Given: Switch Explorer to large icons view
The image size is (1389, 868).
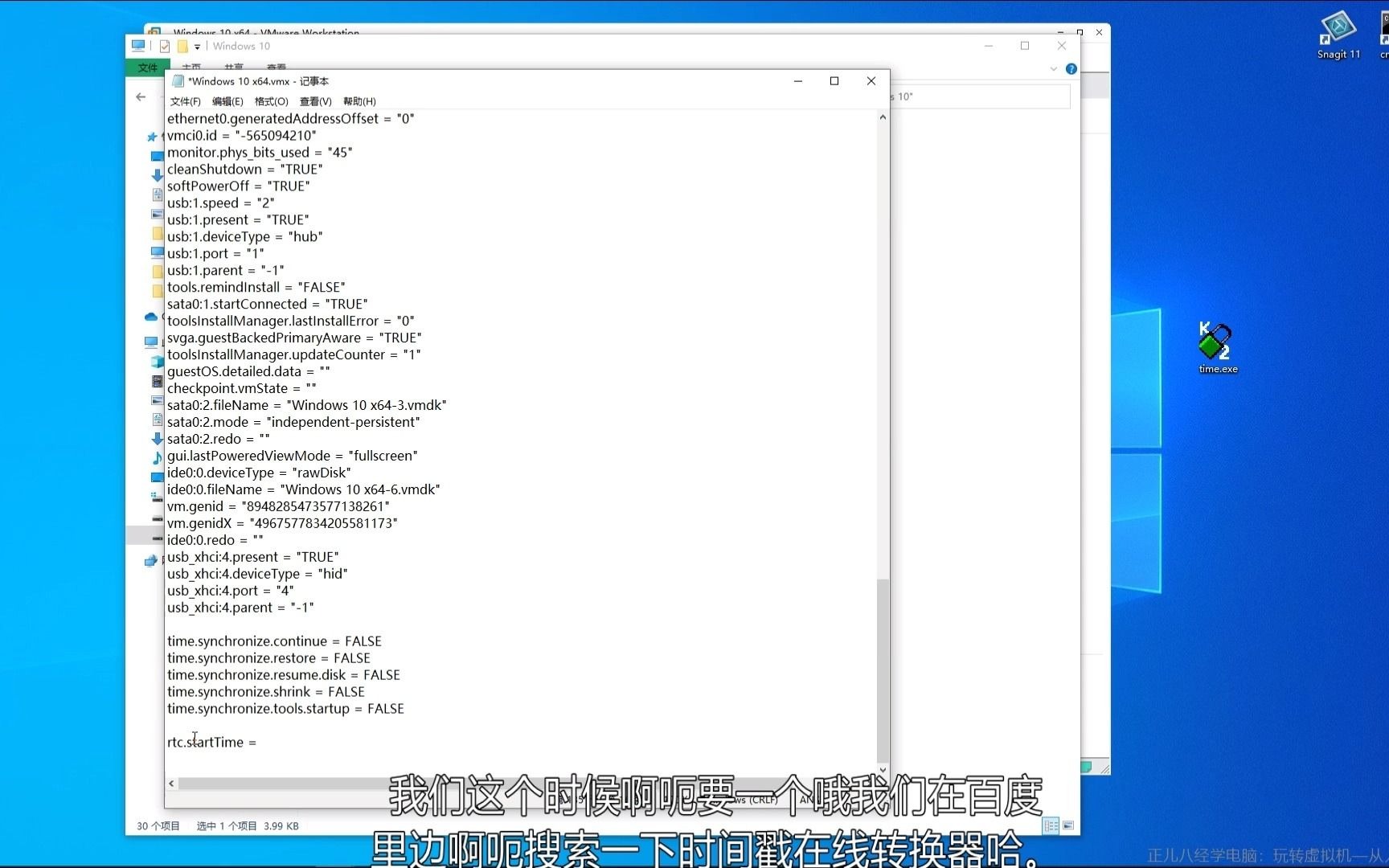Looking at the screenshot, I should 1068,825.
